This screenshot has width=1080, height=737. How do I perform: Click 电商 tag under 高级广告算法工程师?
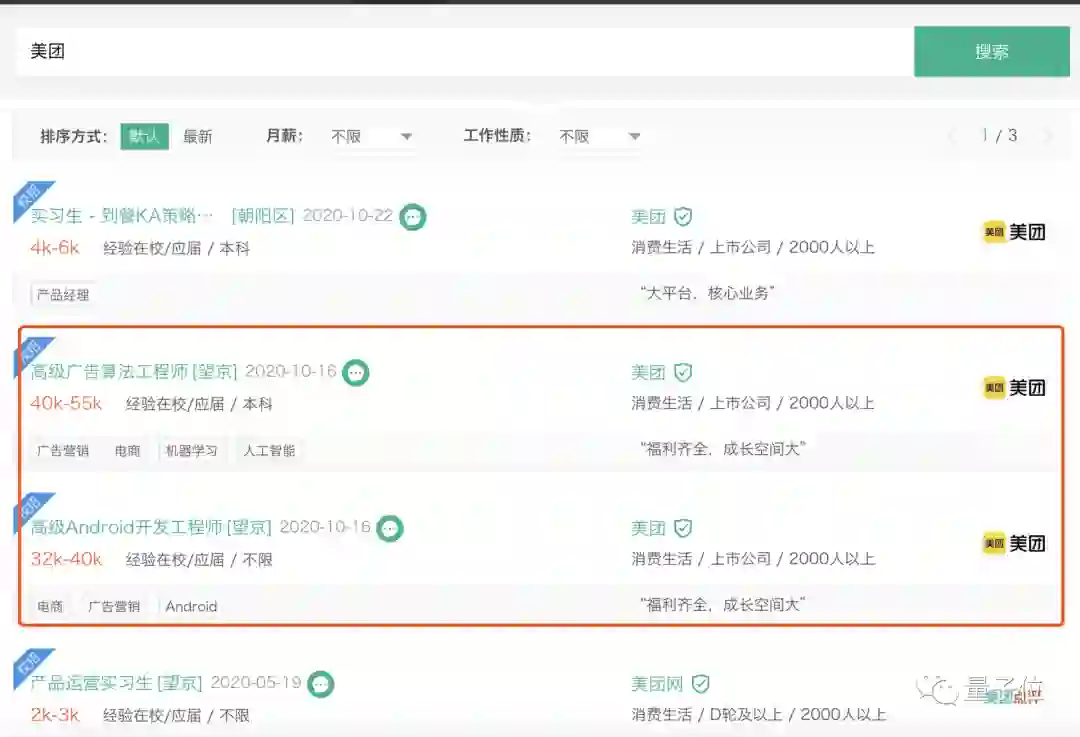coord(127,450)
